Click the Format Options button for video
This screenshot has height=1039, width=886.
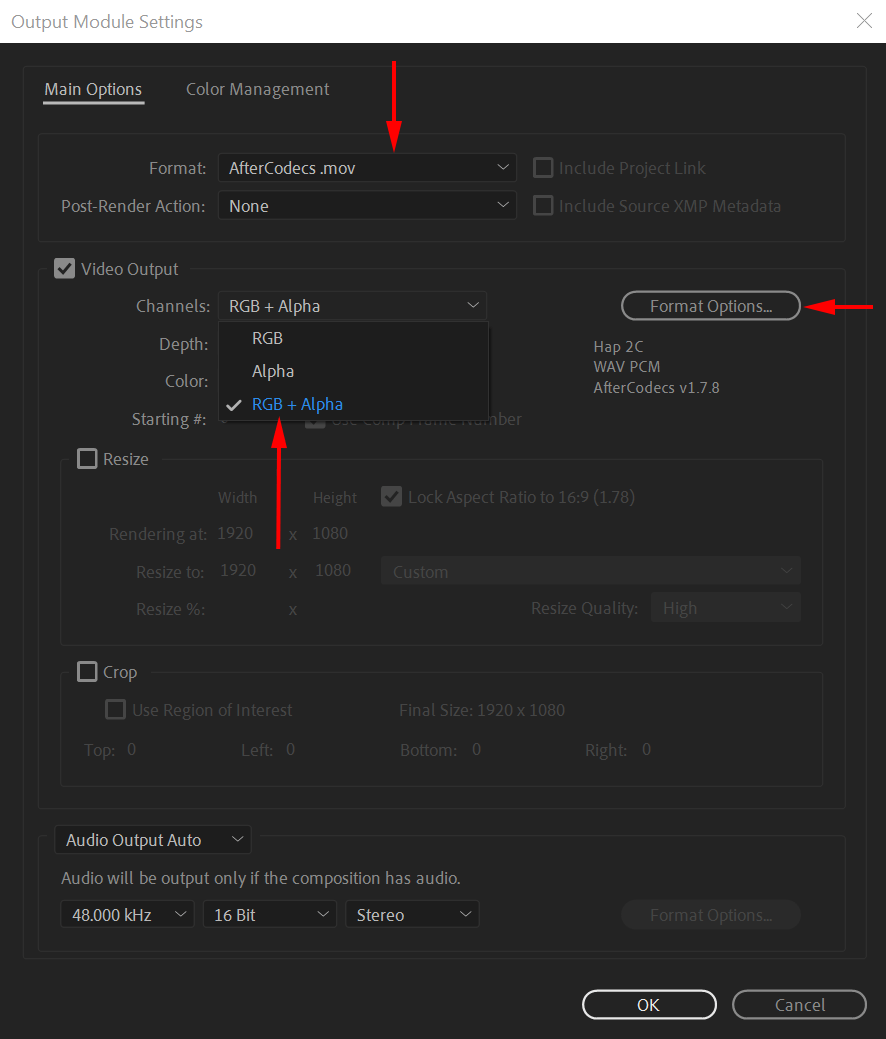710,306
